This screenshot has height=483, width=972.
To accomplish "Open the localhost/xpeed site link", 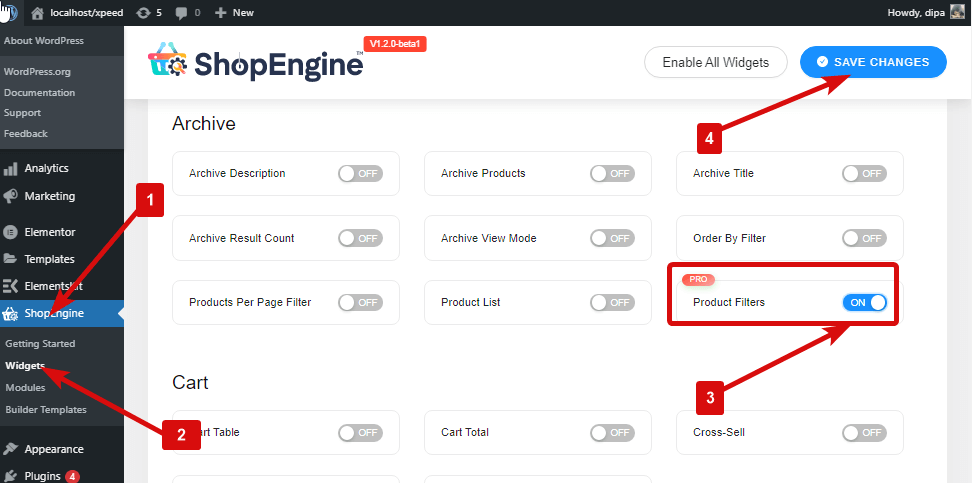I will (87, 12).
